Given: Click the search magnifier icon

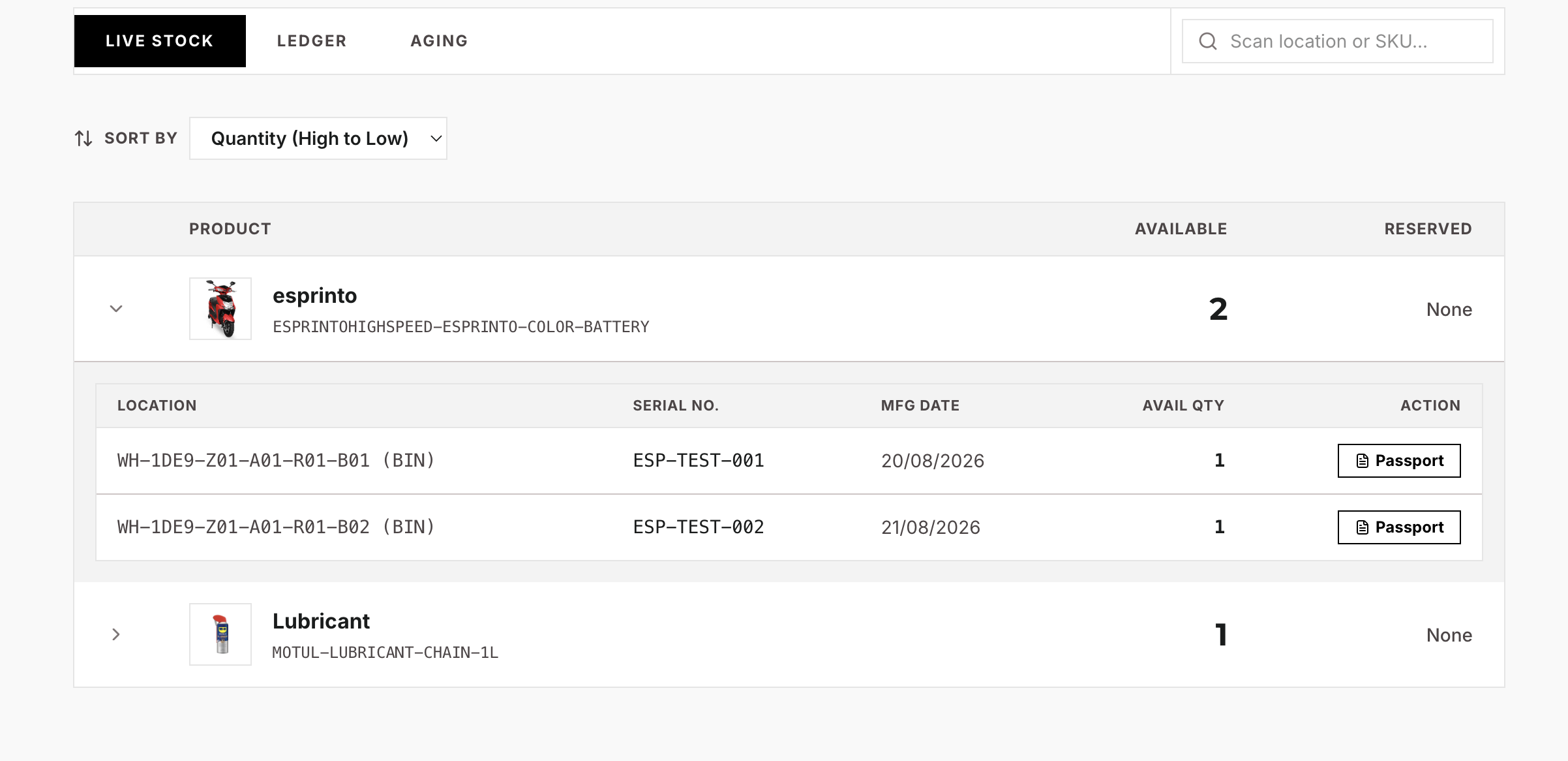Looking at the screenshot, I should 1208,41.
